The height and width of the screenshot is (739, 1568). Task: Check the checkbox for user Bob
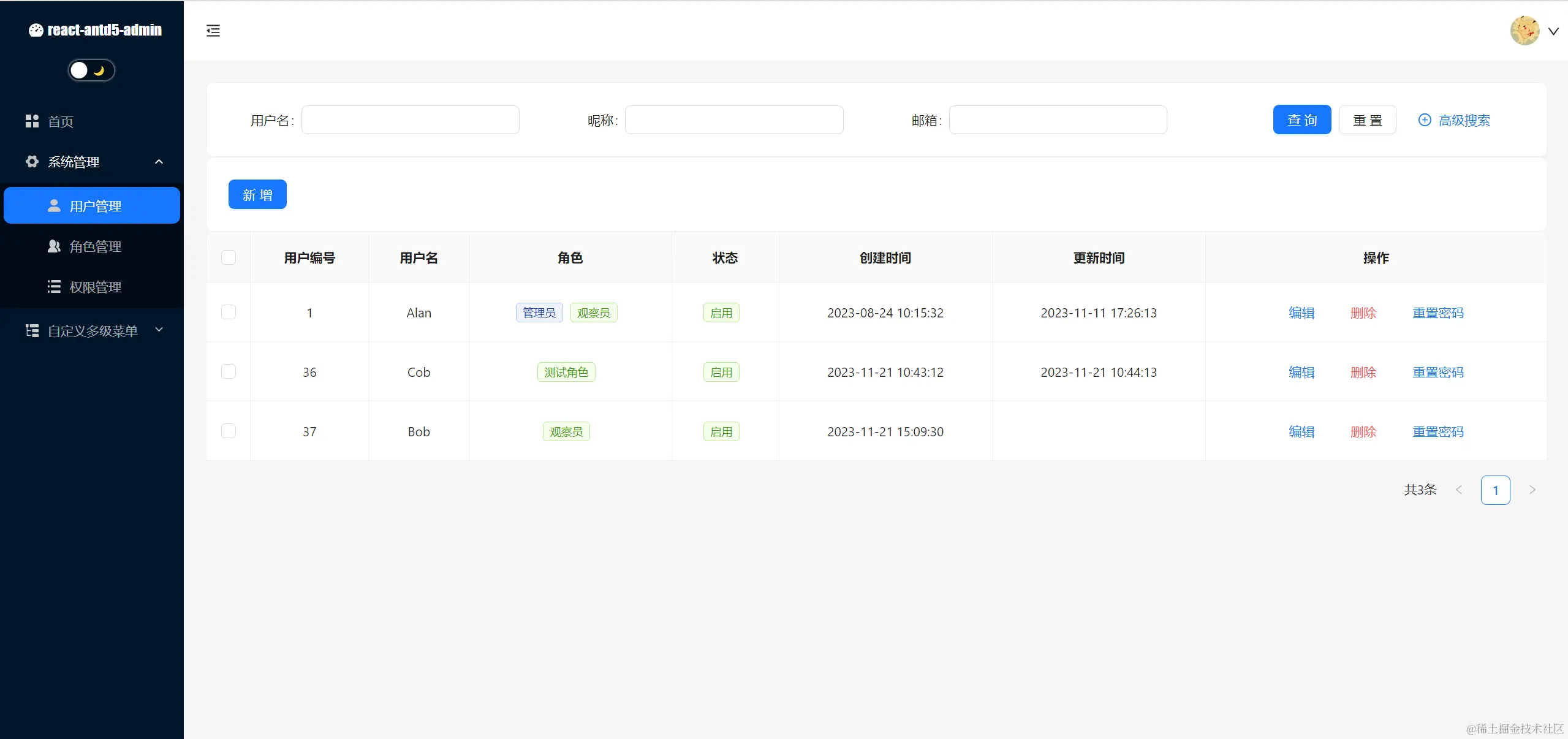click(229, 431)
